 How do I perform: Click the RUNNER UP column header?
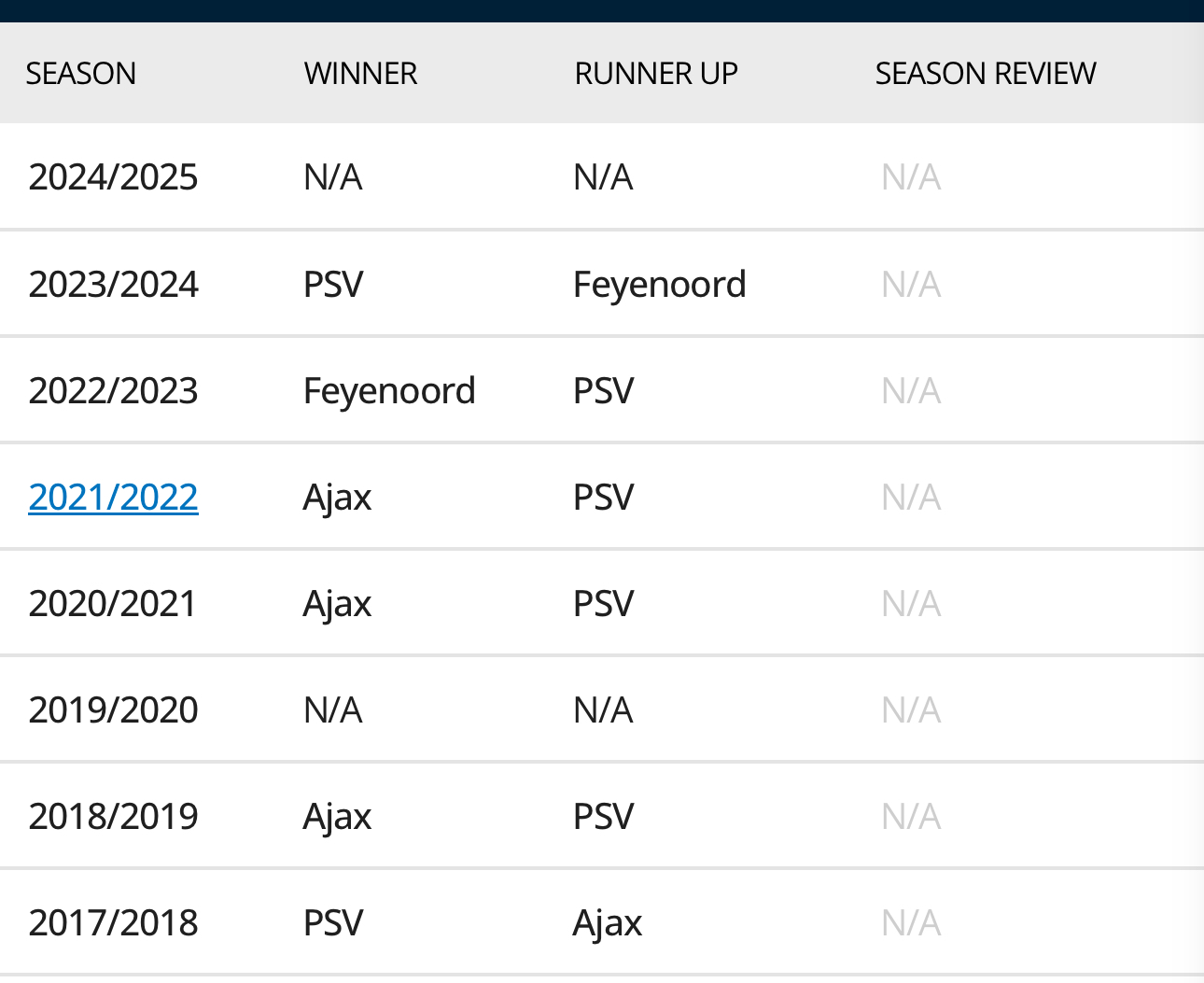coord(656,74)
